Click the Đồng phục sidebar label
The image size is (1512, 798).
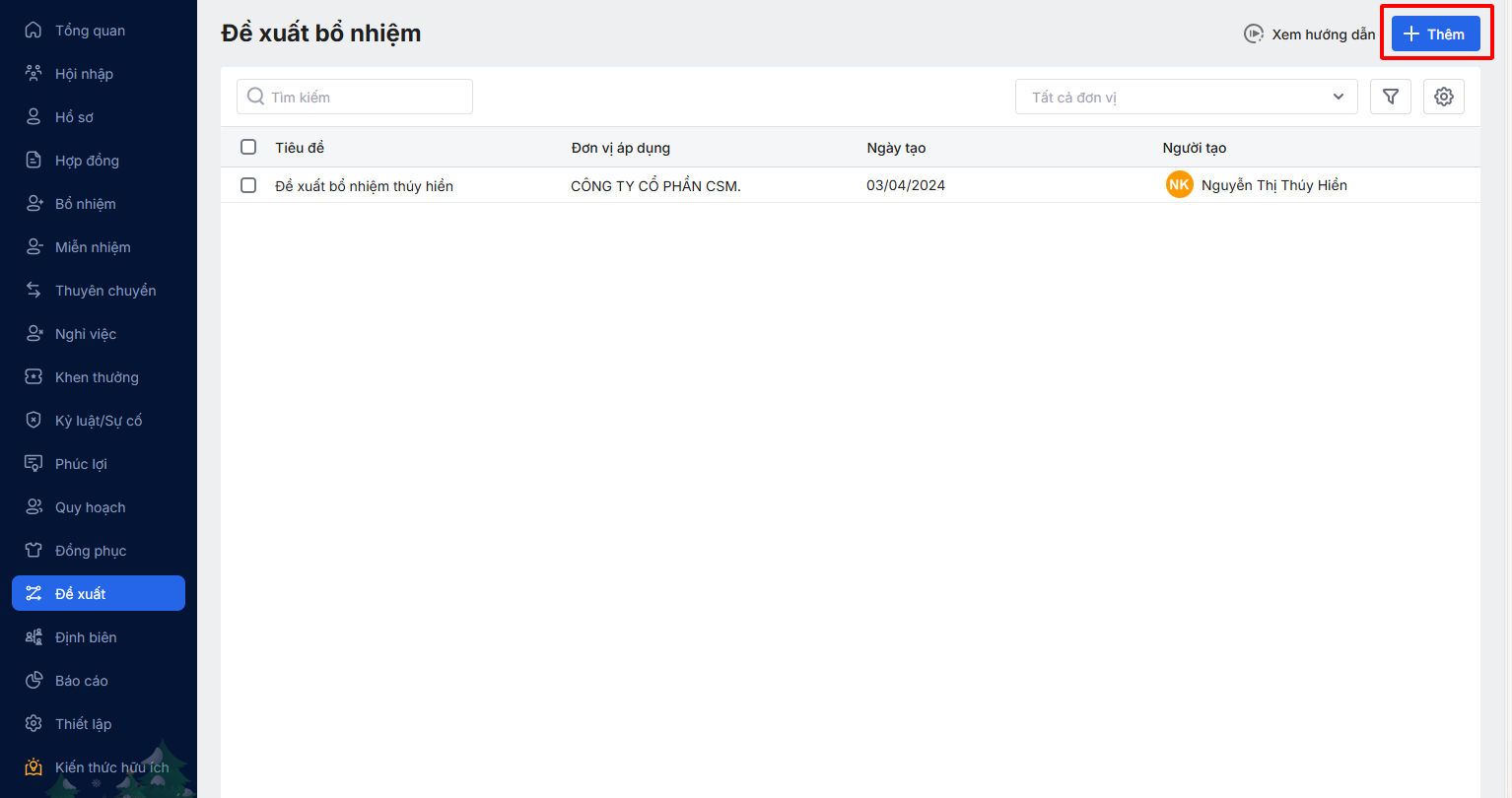click(x=91, y=551)
